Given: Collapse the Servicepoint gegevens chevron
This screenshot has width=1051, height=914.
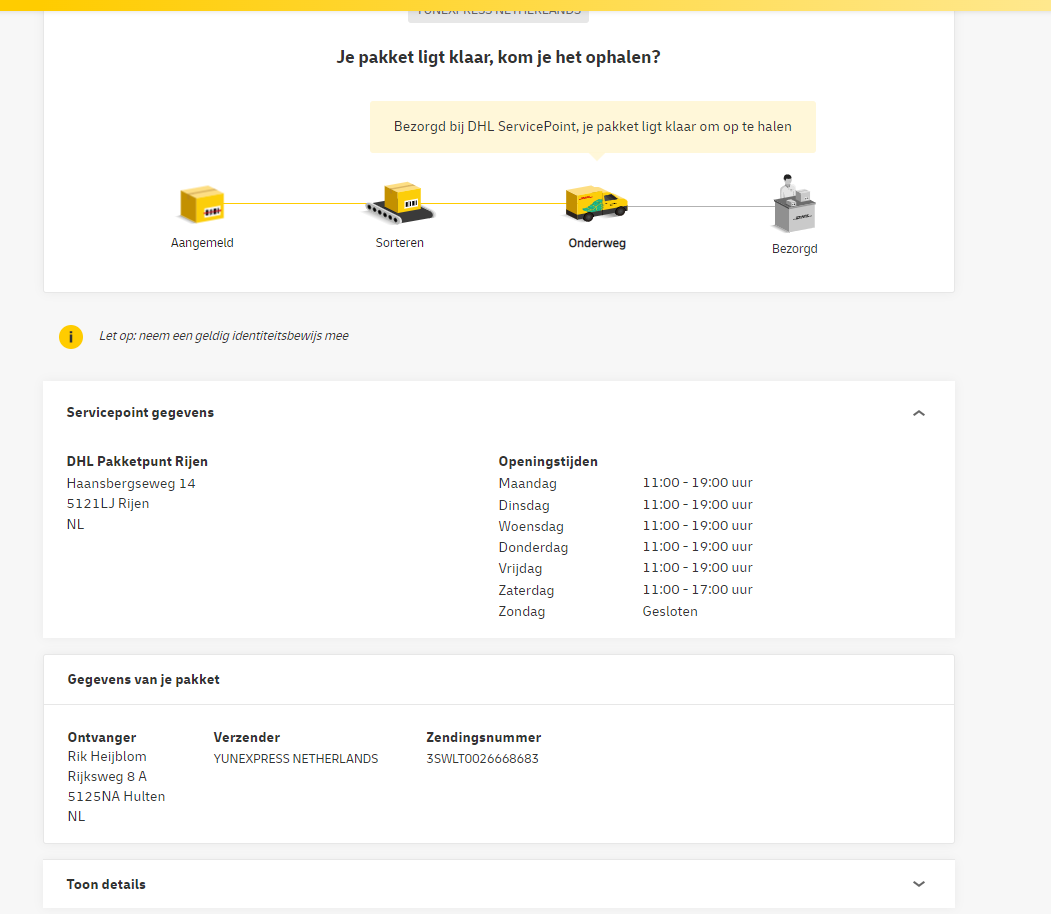Looking at the screenshot, I should pyautogui.click(x=919, y=413).
